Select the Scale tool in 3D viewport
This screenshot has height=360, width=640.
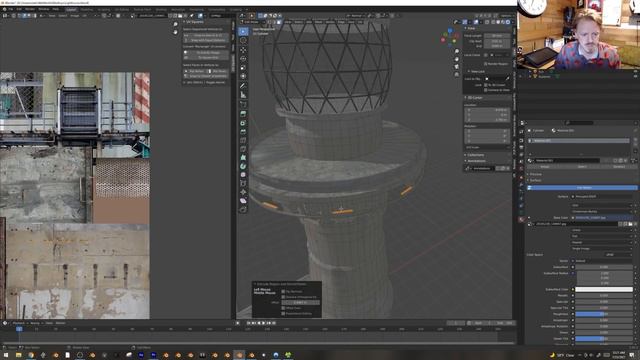point(243,67)
